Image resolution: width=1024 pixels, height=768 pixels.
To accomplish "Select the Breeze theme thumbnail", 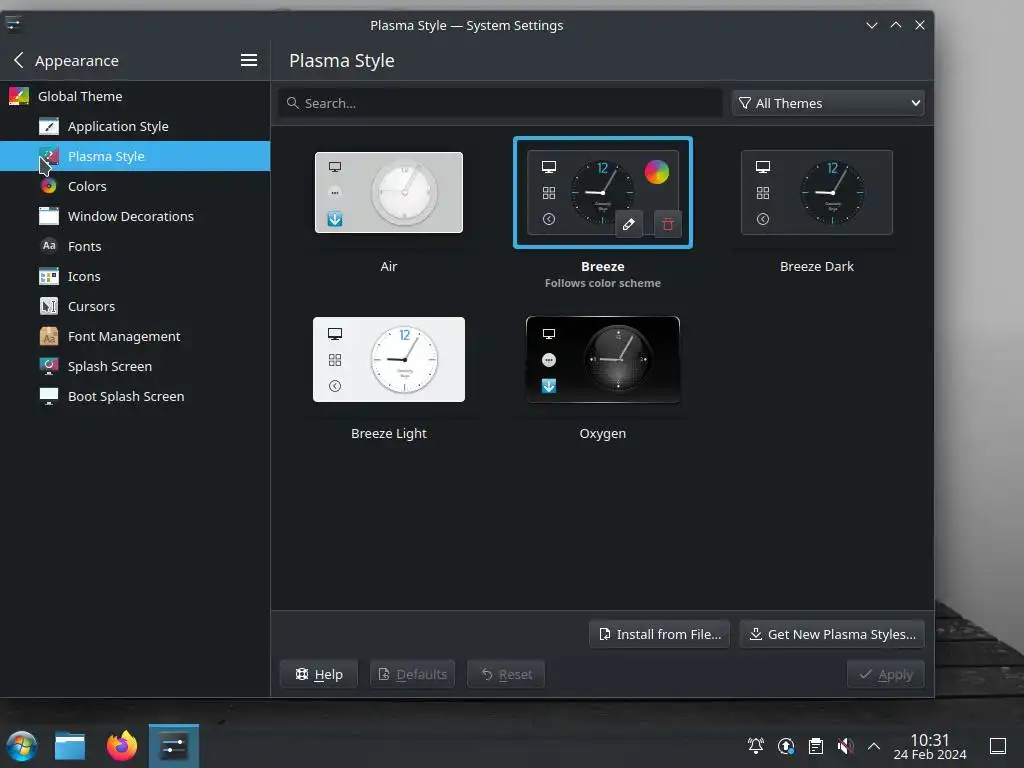I will click(602, 193).
